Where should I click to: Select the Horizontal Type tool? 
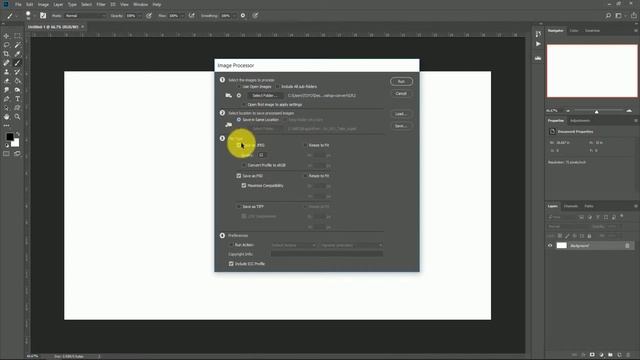(18, 99)
